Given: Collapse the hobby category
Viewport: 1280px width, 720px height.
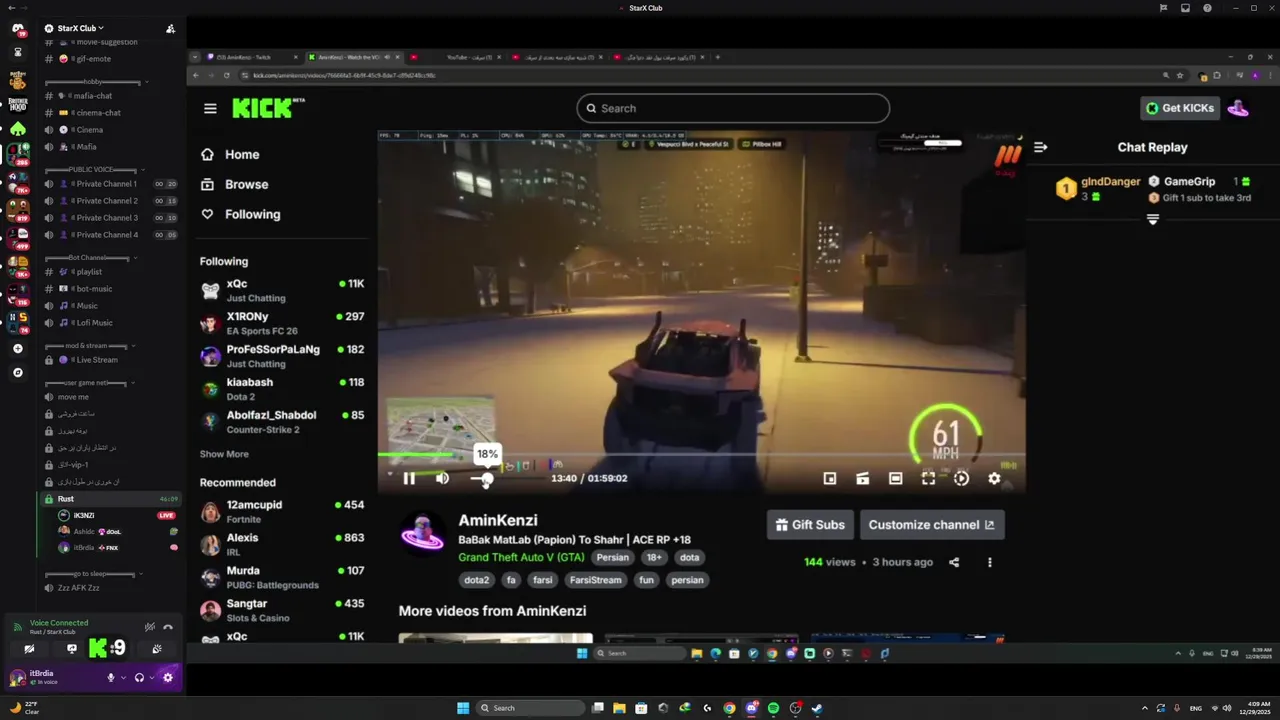Looking at the screenshot, I should click(97, 81).
